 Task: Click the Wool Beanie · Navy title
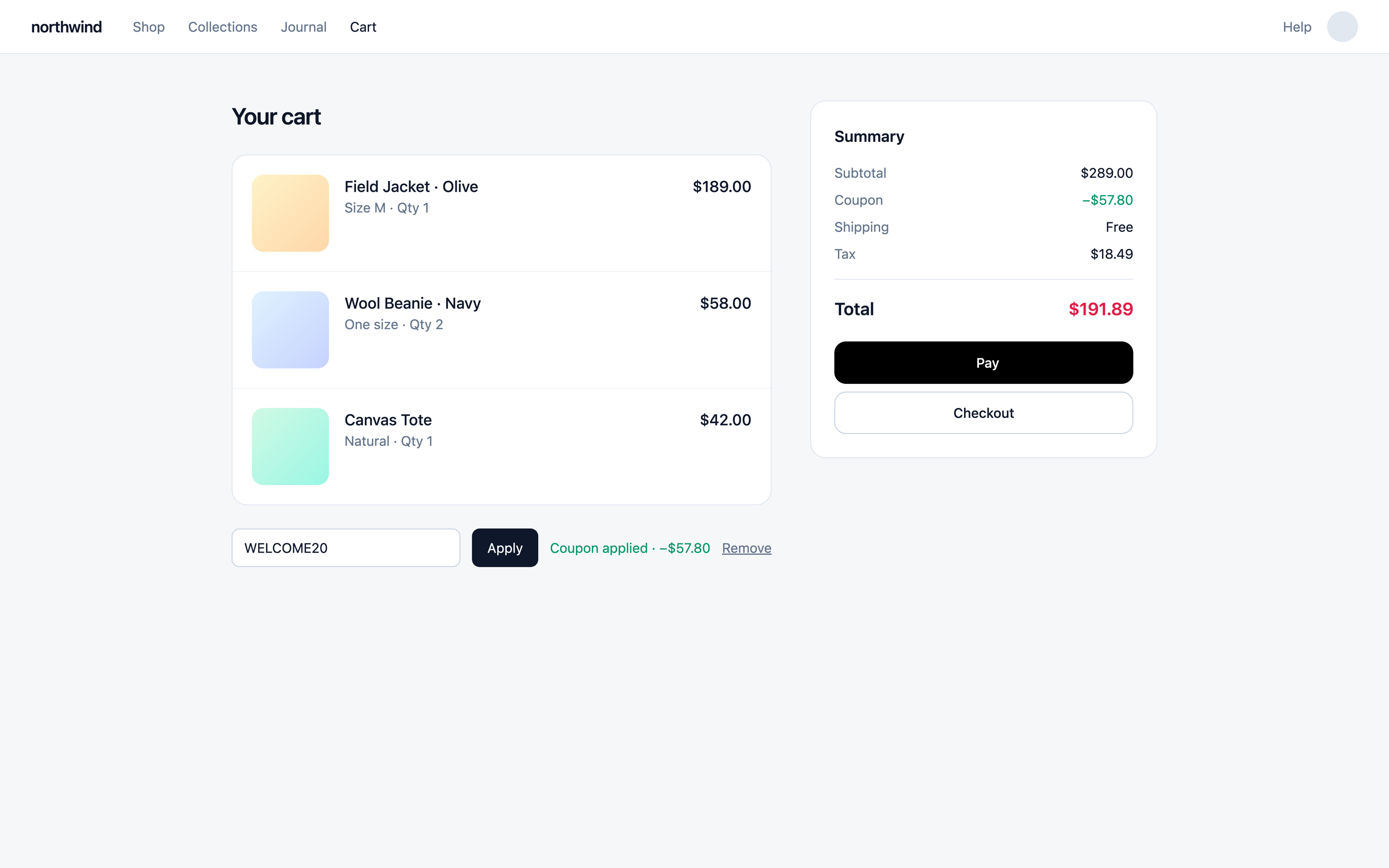(x=413, y=303)
